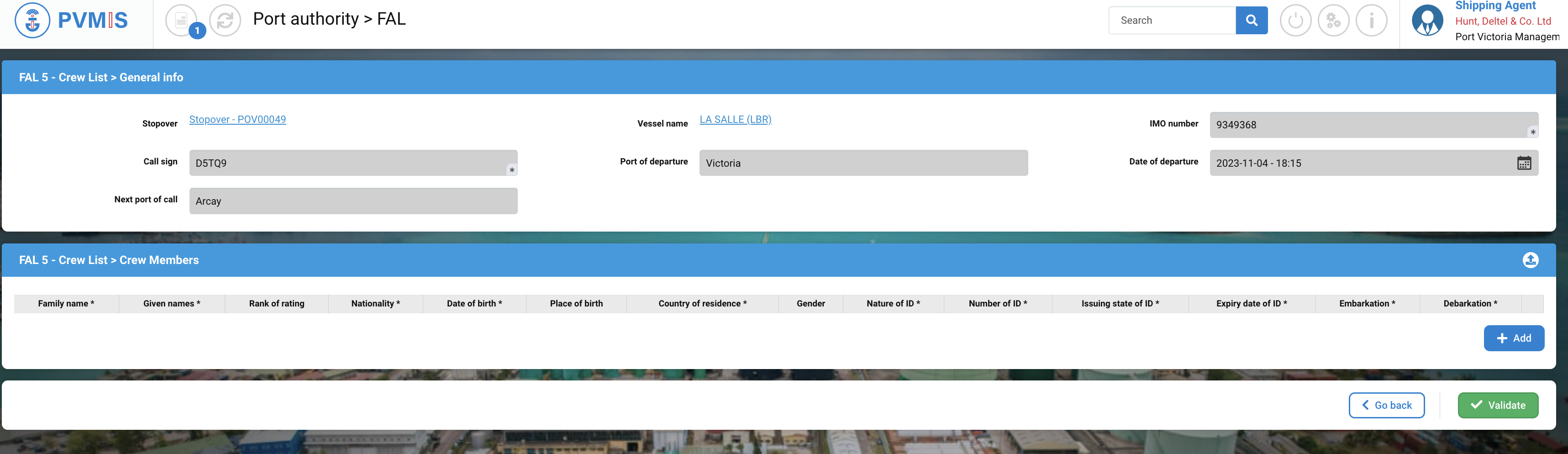Screen dimensions: 1568x454
Task: Click the Family name column header
Action: 66,304
